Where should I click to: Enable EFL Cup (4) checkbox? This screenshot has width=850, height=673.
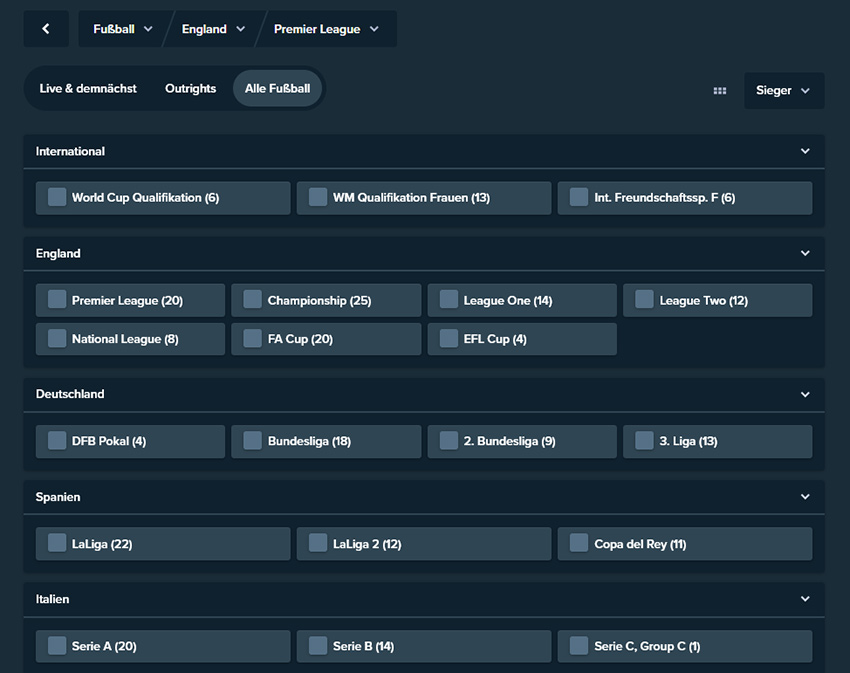(449, 338)
